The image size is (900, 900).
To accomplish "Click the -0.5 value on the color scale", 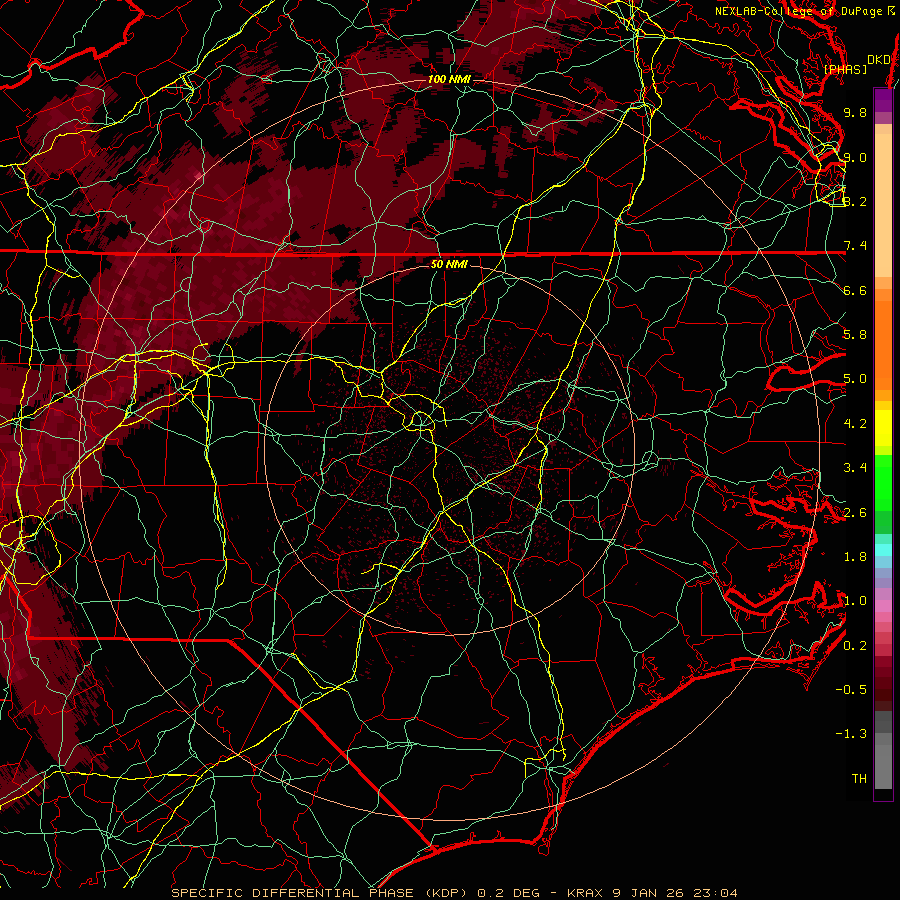I will point(851,690).
